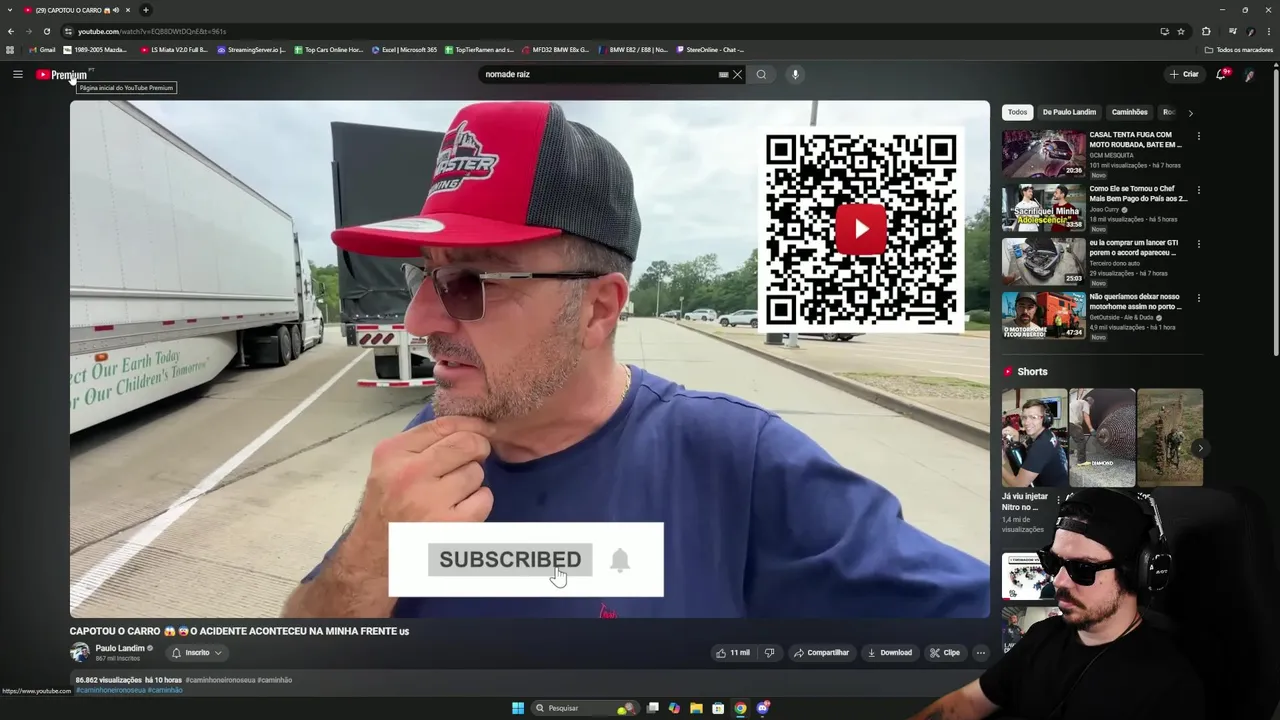Image resolution: width=1280 pixels, height=720 pixels.
Task: Open the Todos os marcadores folder
Action: click(1239, 49)
